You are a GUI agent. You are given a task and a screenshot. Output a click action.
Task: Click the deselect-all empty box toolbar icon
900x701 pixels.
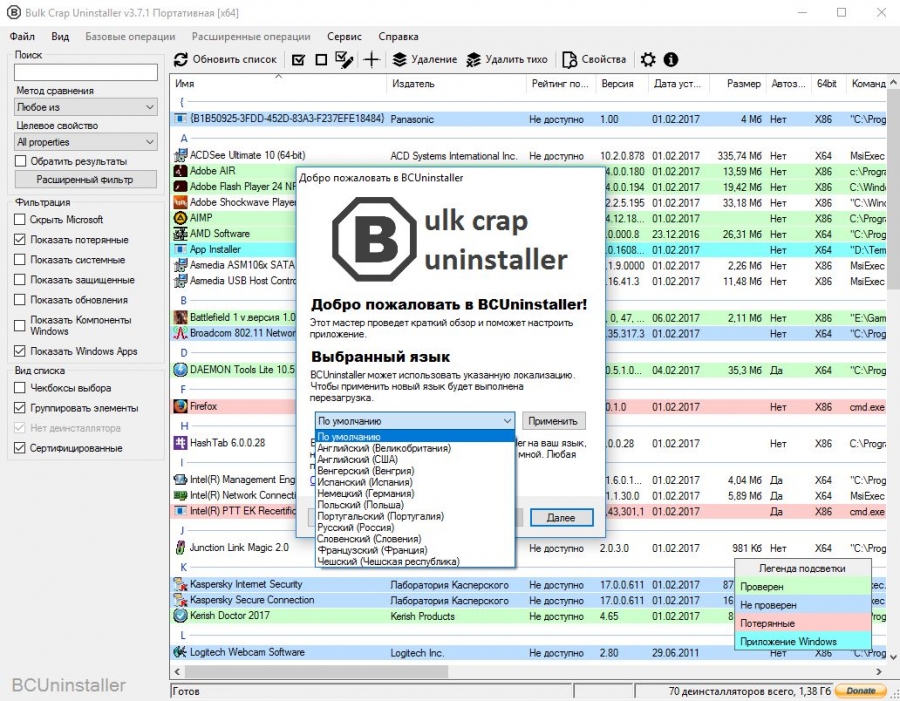tap(321, 60)
